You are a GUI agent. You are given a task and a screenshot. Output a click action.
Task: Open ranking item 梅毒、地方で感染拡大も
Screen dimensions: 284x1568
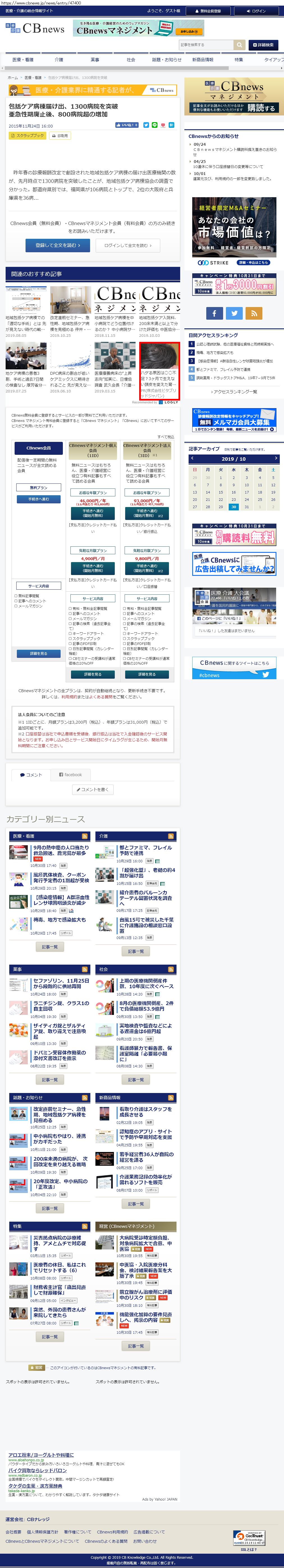(x=215, y=353)
